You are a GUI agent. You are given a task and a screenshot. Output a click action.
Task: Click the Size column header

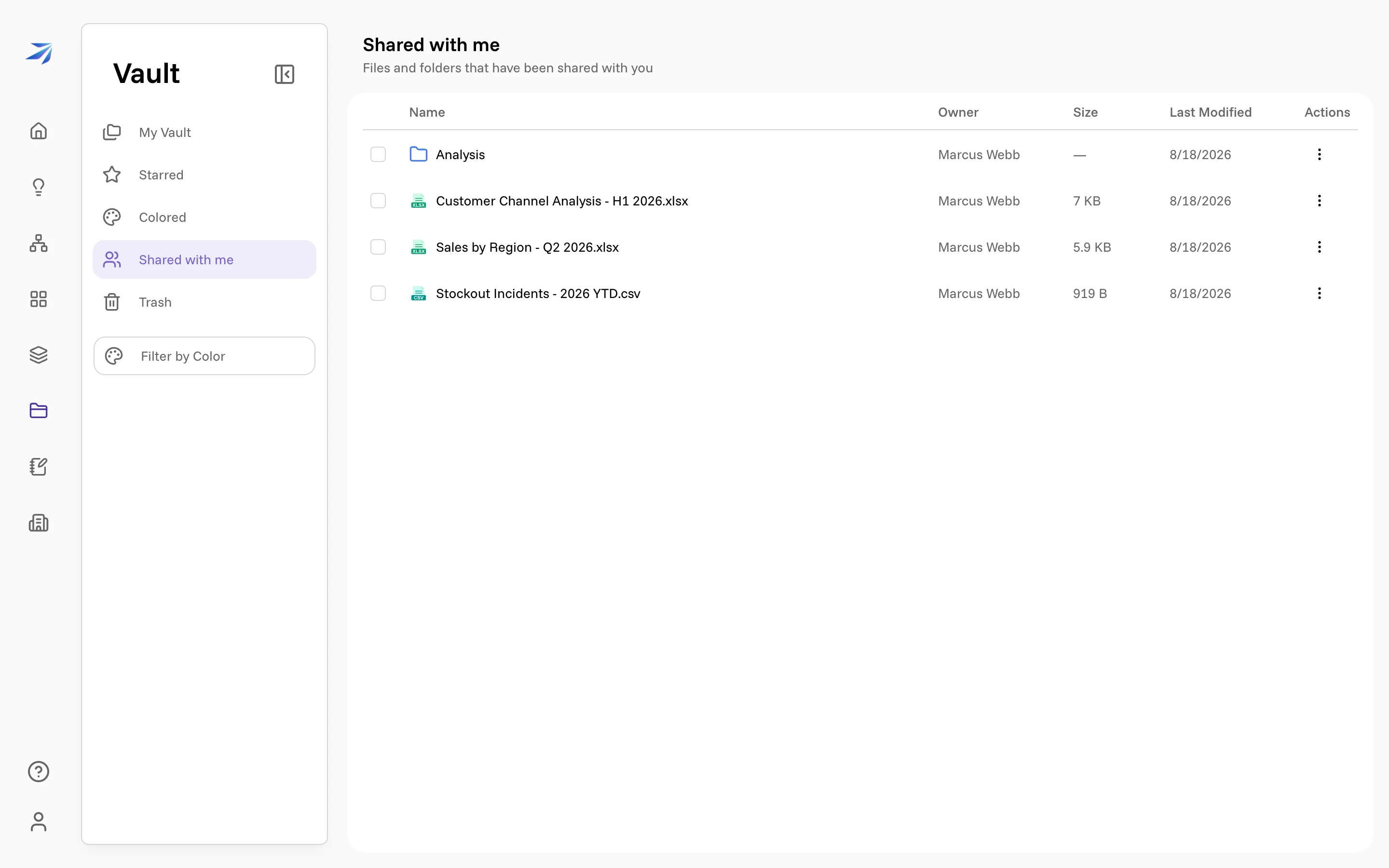[1085, 112]
